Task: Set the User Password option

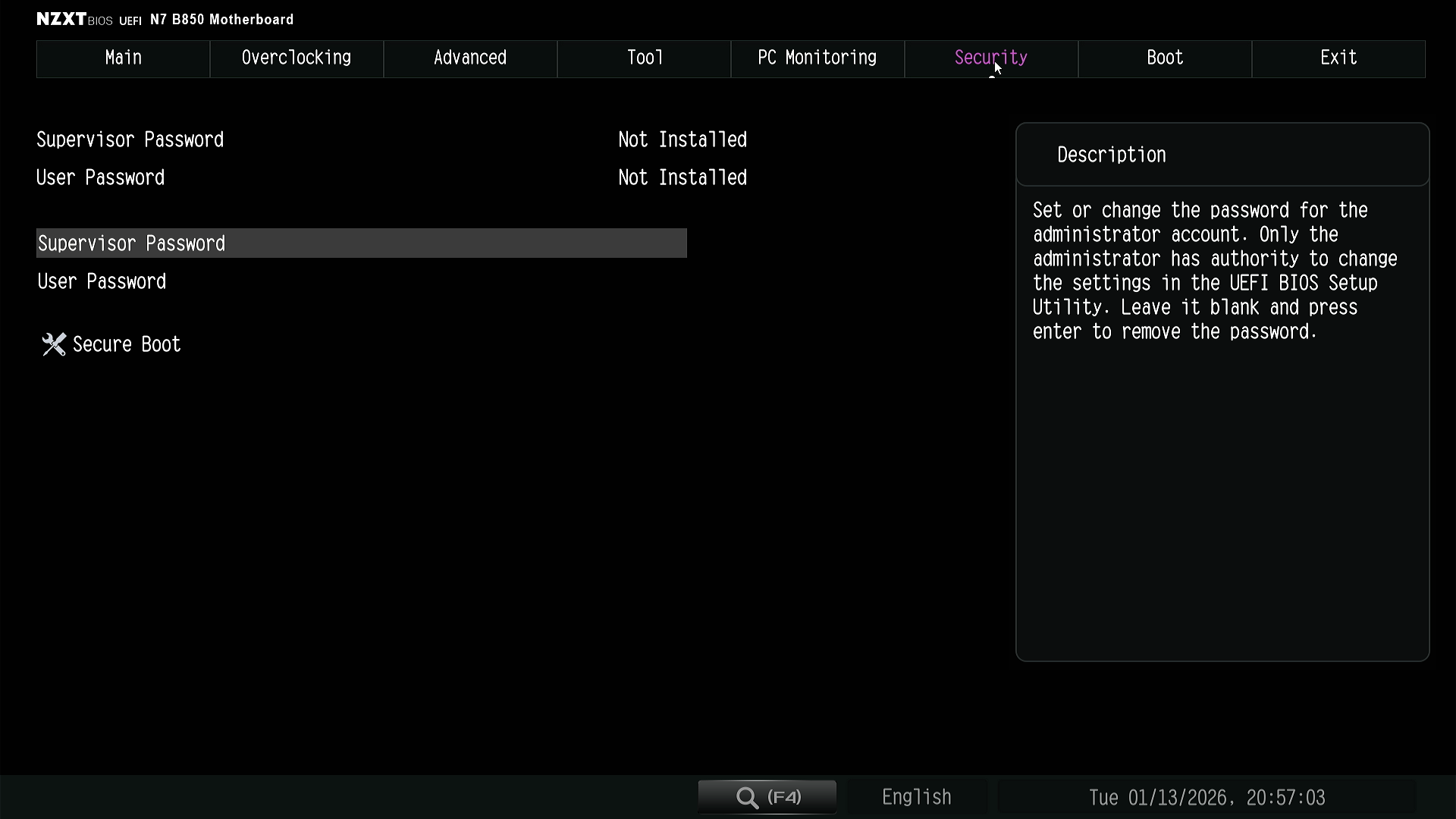Action: coord(102,282)
